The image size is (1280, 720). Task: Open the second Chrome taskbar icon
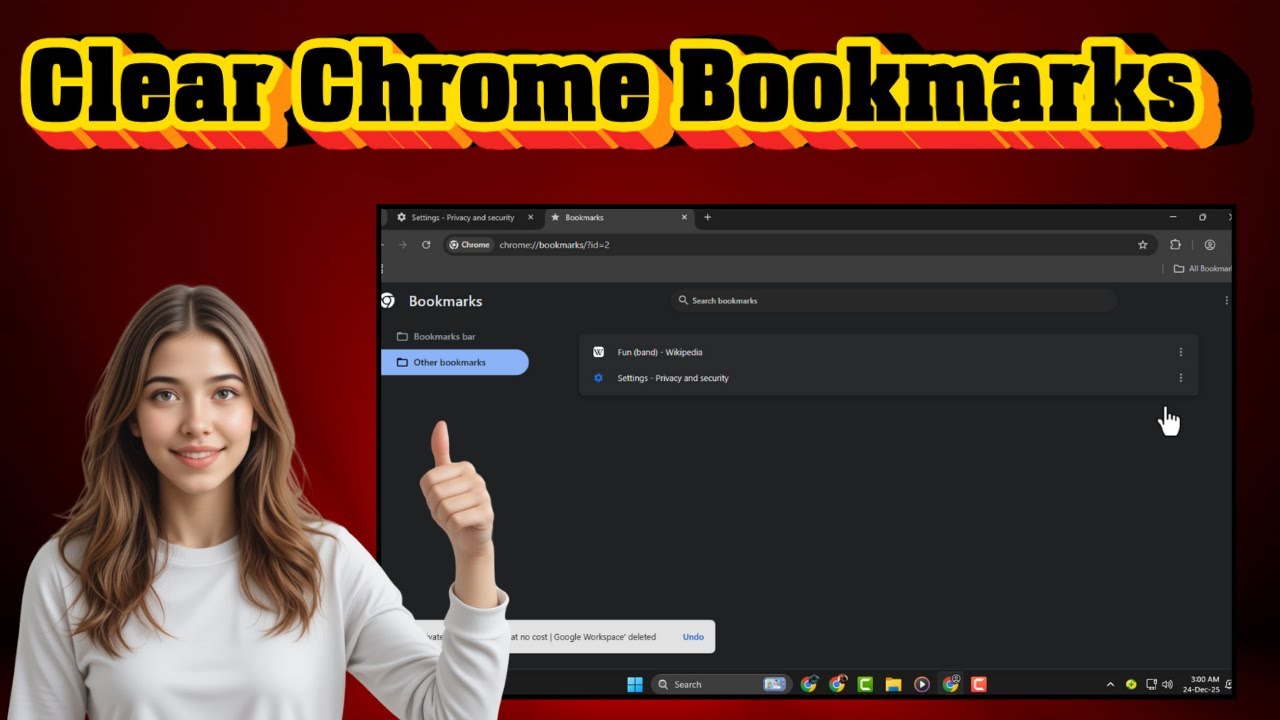(837, 684)
